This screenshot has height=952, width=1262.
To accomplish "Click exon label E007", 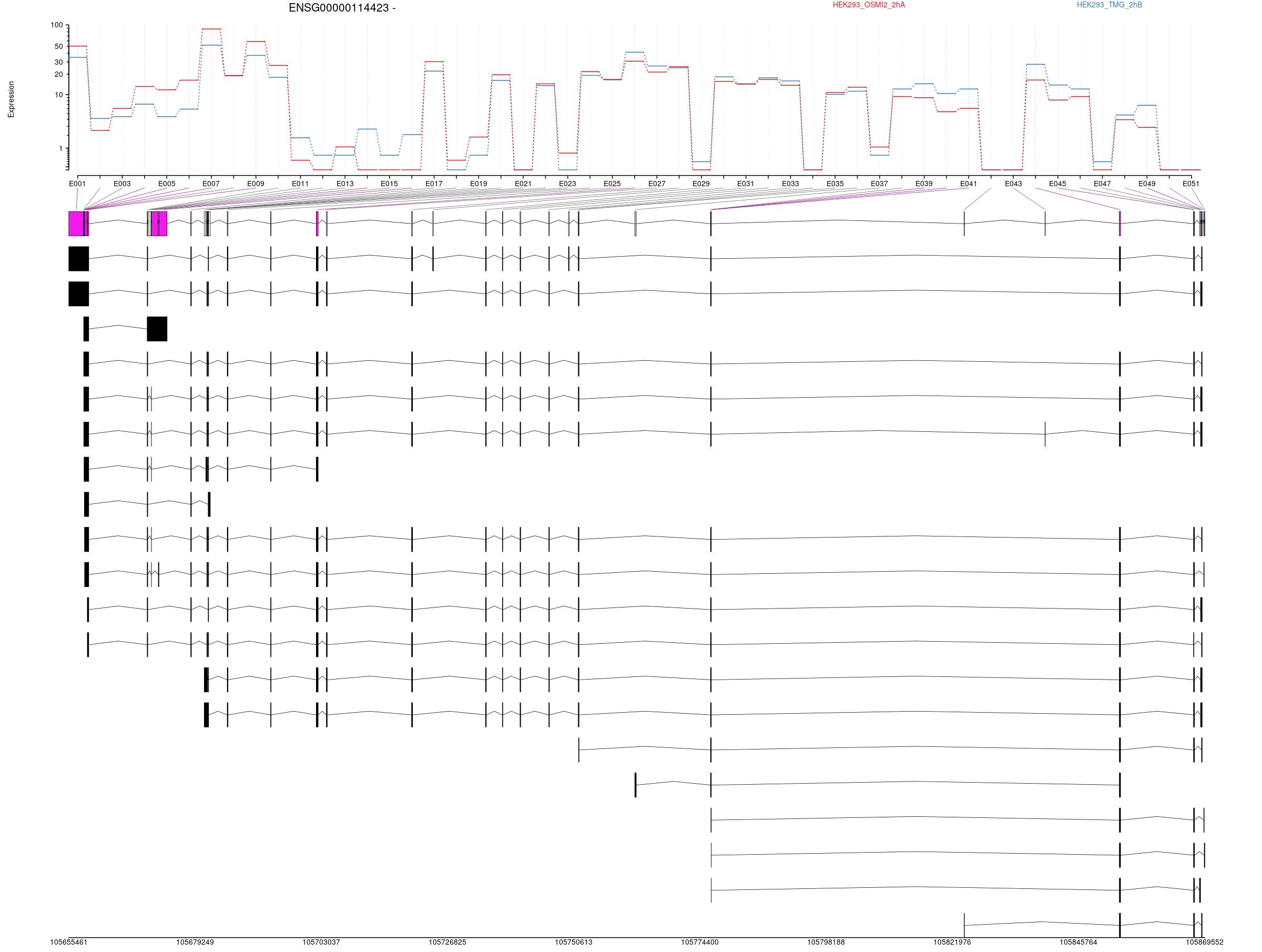I will coord(211,184).
